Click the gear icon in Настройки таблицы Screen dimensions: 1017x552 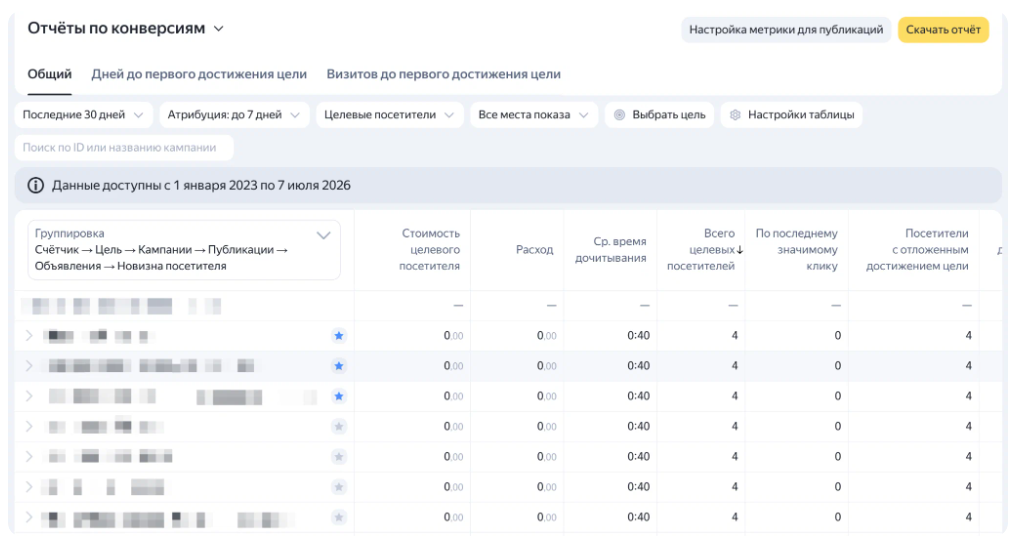(x=735, y=115)
